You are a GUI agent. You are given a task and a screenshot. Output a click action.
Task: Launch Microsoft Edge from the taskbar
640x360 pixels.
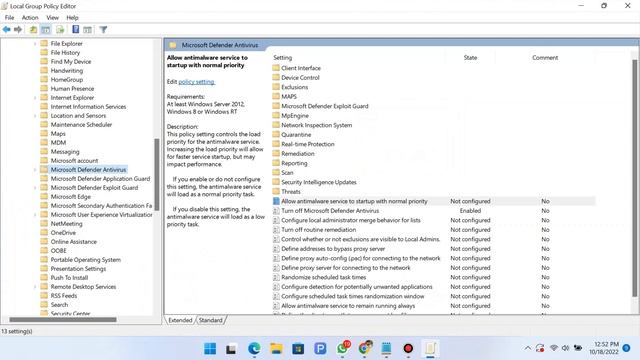point(254,349)
